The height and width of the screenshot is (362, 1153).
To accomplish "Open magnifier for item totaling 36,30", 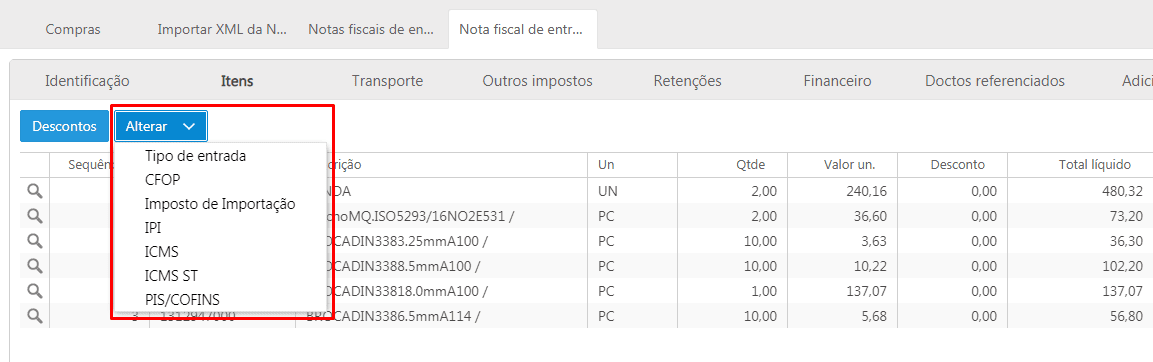I will tap(35, 241).
